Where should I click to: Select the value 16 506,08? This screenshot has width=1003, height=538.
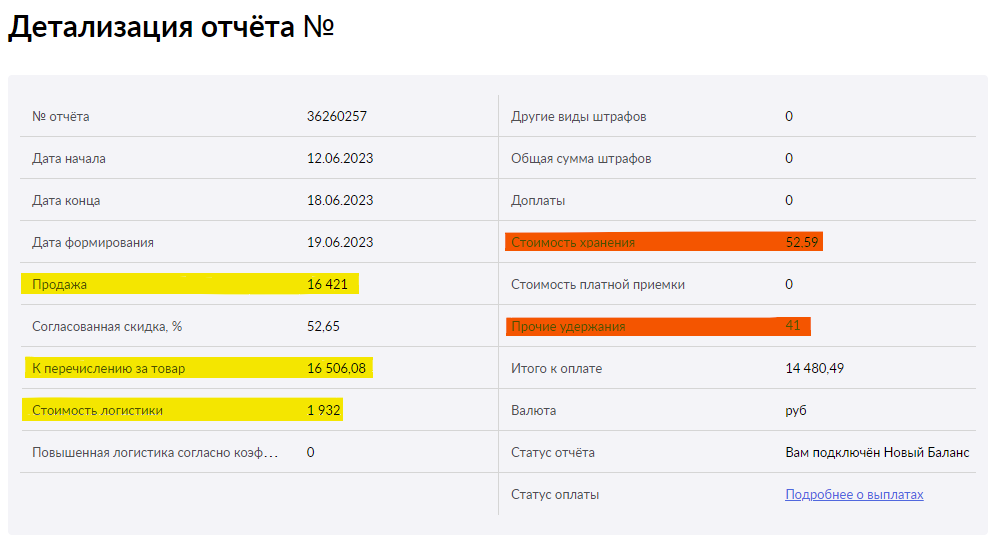click(x=337, y=369)
